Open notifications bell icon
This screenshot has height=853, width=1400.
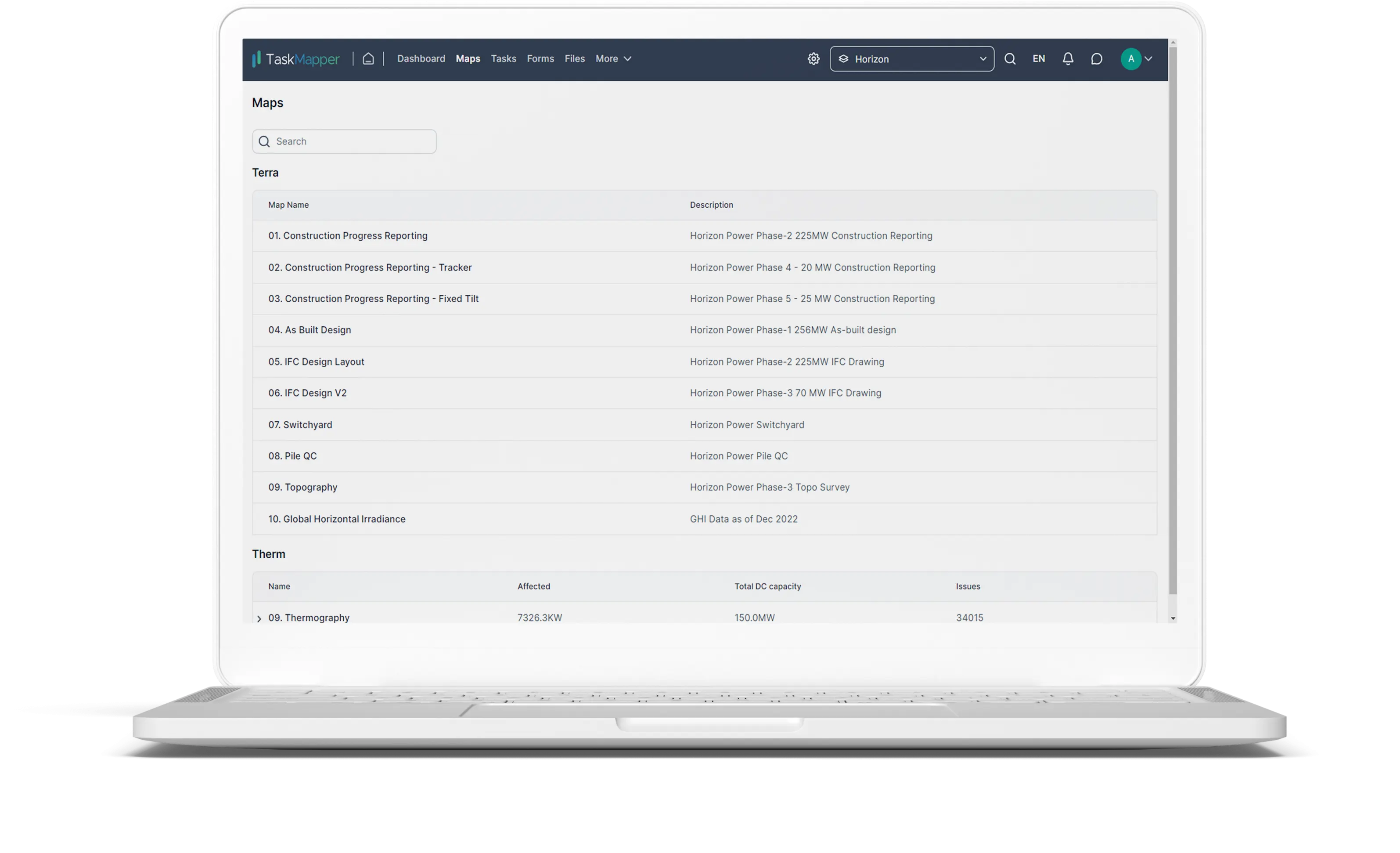point(1068,58)
